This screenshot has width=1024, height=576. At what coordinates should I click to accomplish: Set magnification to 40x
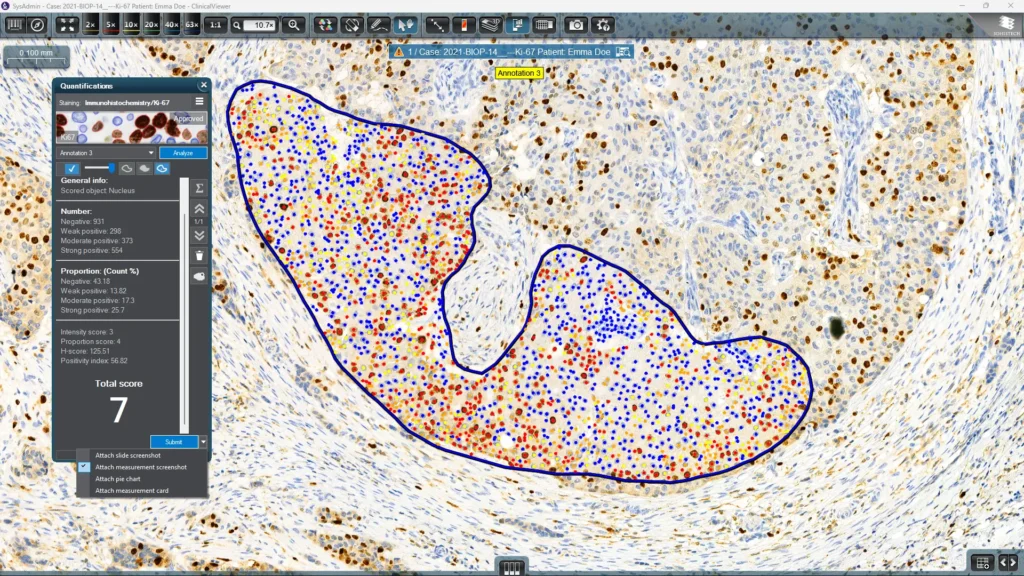tap(171, 25)
